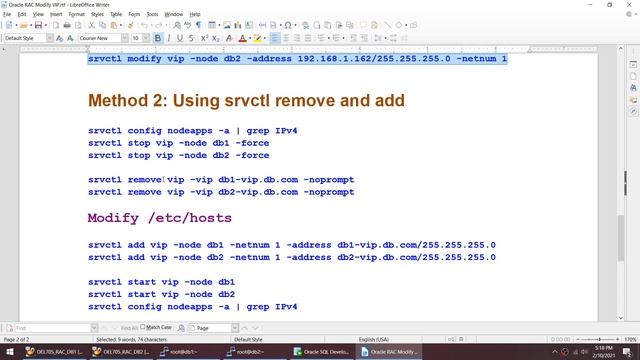Apply yellow highlighting color
The width and height of the screenshot is (640, 360).
pyautogui.click(x=257, y=38)
